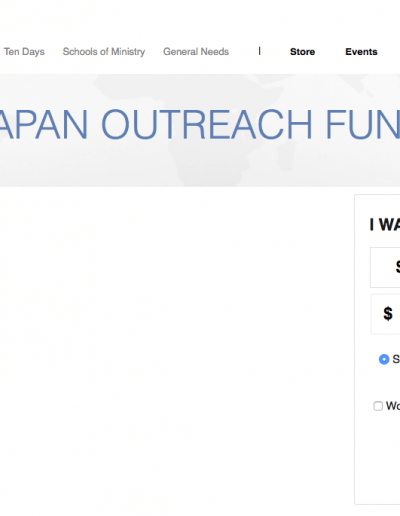The height and width of the screenshot is (516, 400).
Task: Click the world map banner background
Action: (200, 163)
